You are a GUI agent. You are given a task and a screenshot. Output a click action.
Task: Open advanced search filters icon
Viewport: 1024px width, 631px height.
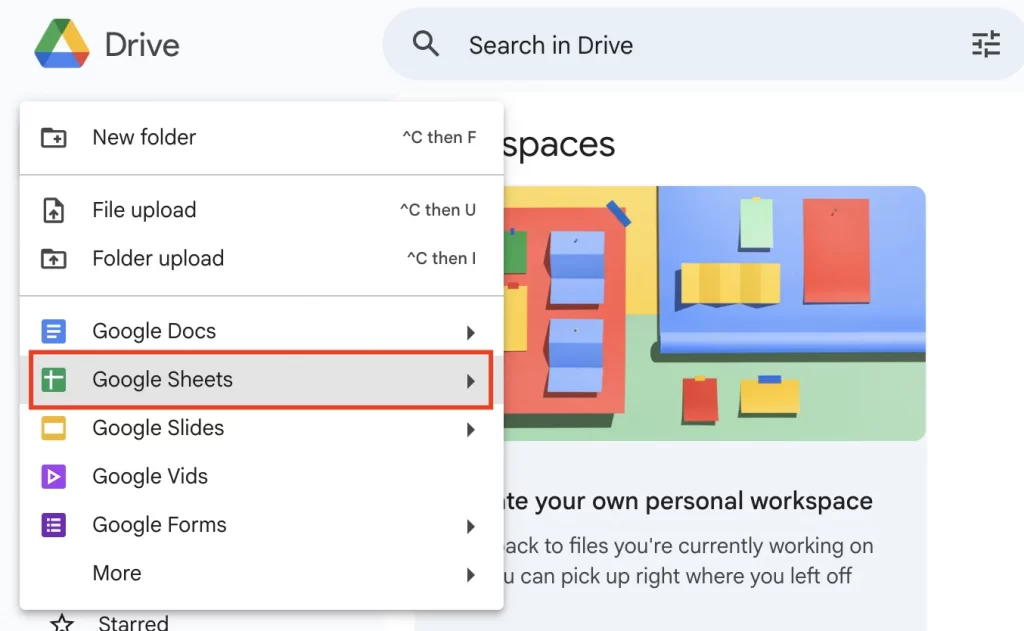tap(986, 44)
